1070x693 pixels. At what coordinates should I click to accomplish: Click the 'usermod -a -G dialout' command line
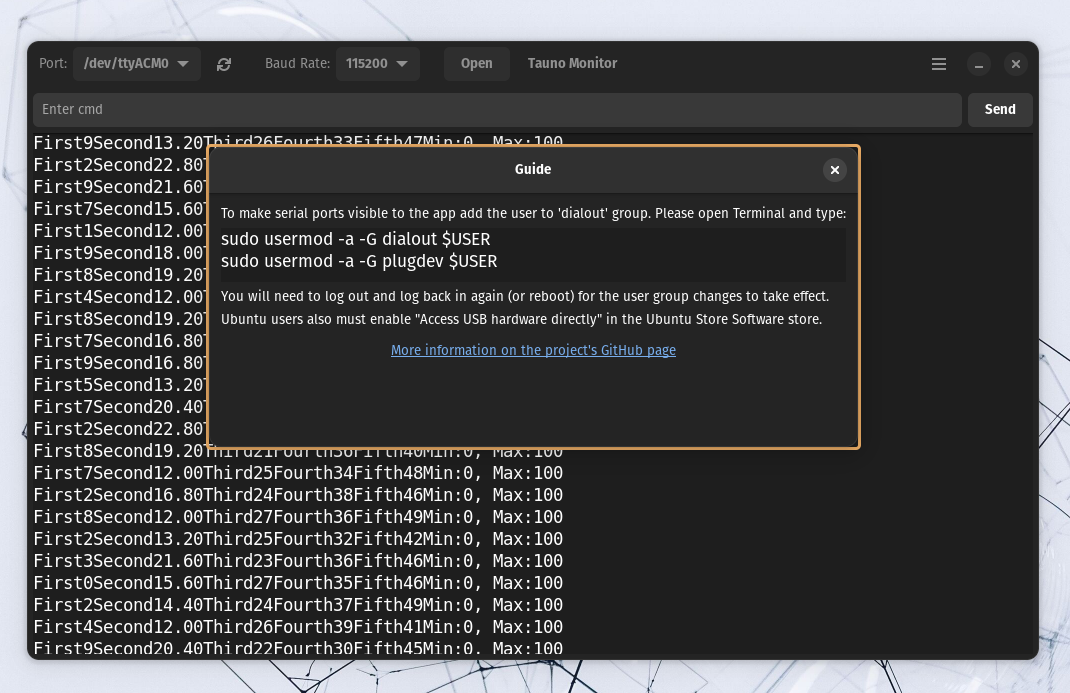(355, 239)
